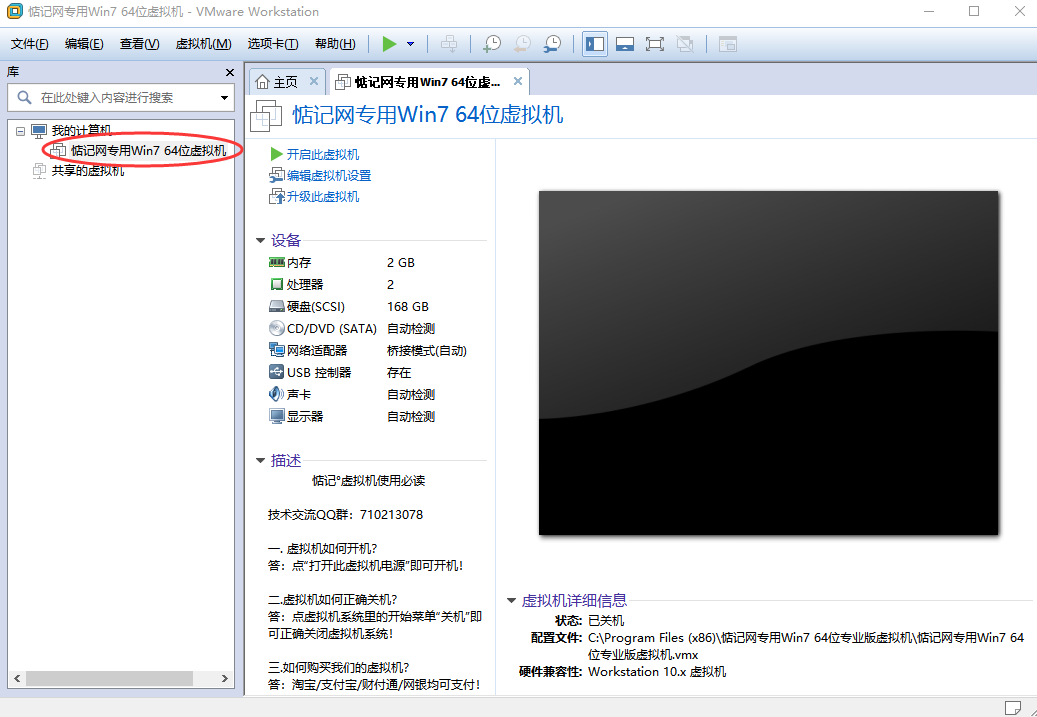The image size is (1037, 717).
Task: Click the library horizontal scrollbar right arrow
Action: pos(225,679)
